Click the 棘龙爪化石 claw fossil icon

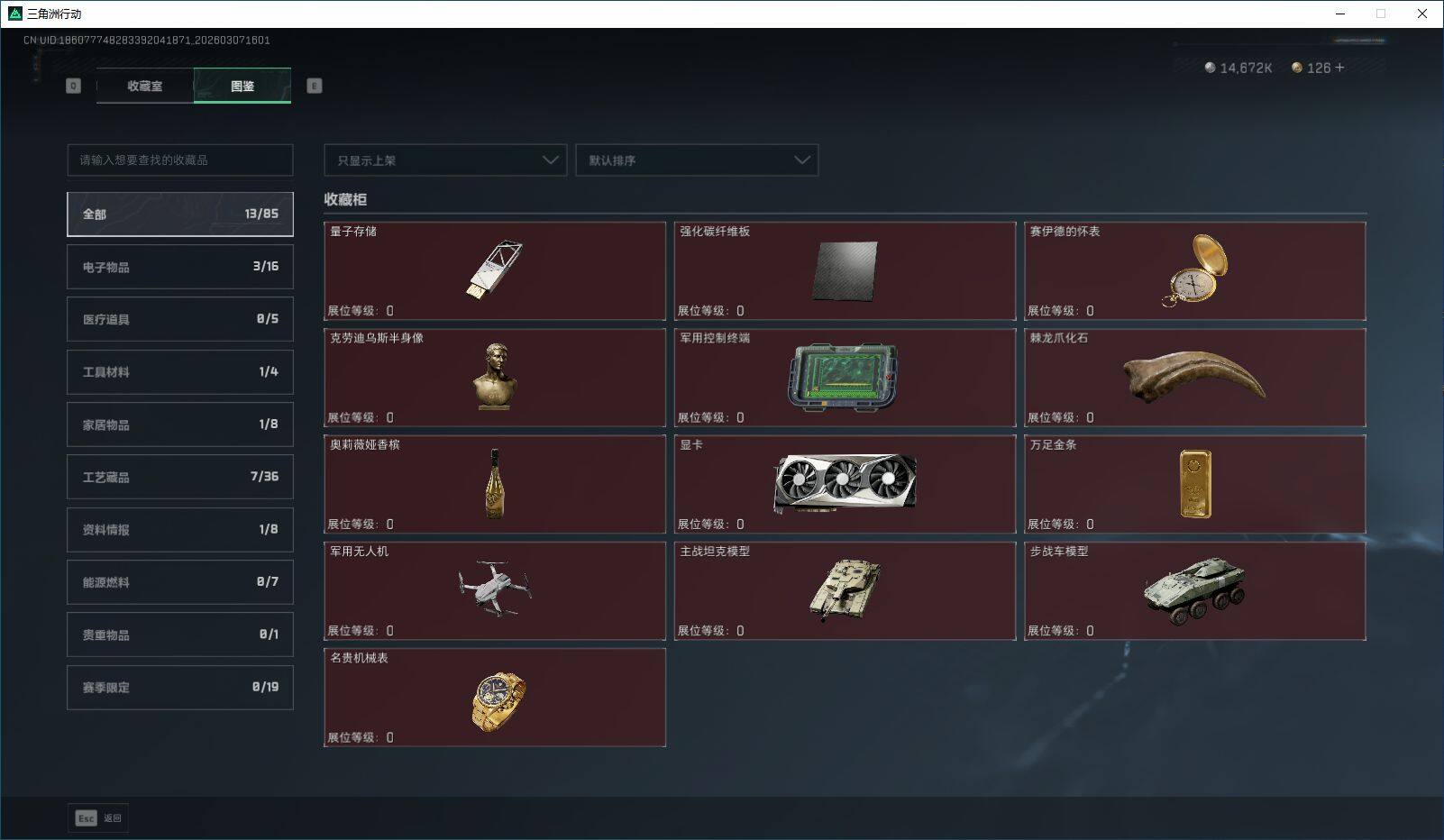coord(1194,377)
